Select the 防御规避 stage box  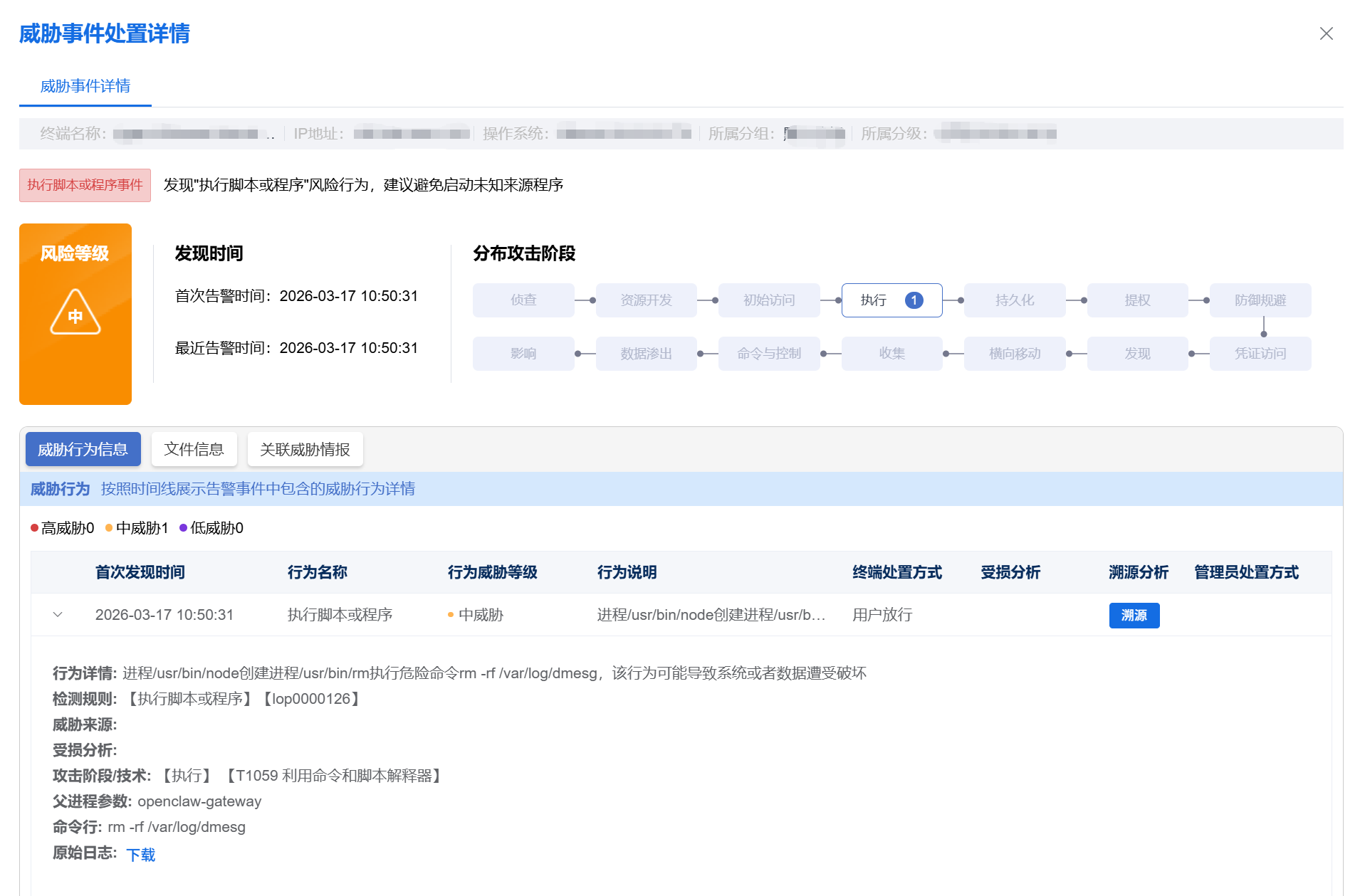1260,300
